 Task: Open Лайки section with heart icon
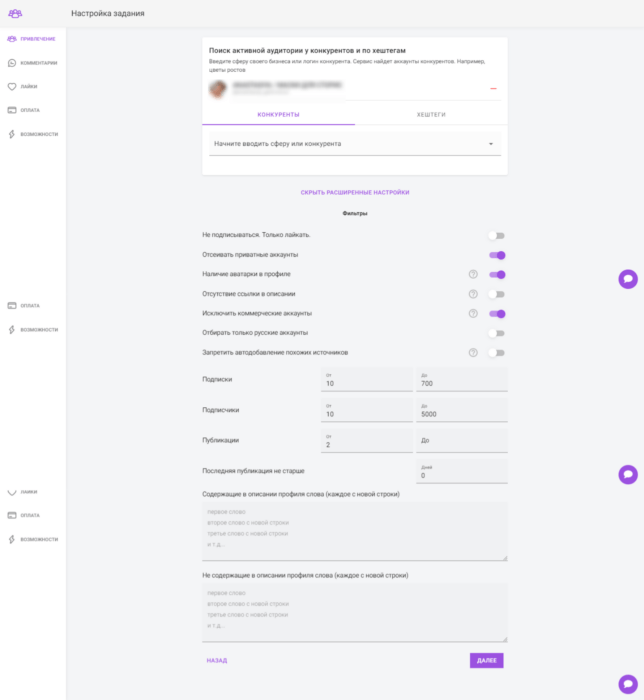(22, 87)
